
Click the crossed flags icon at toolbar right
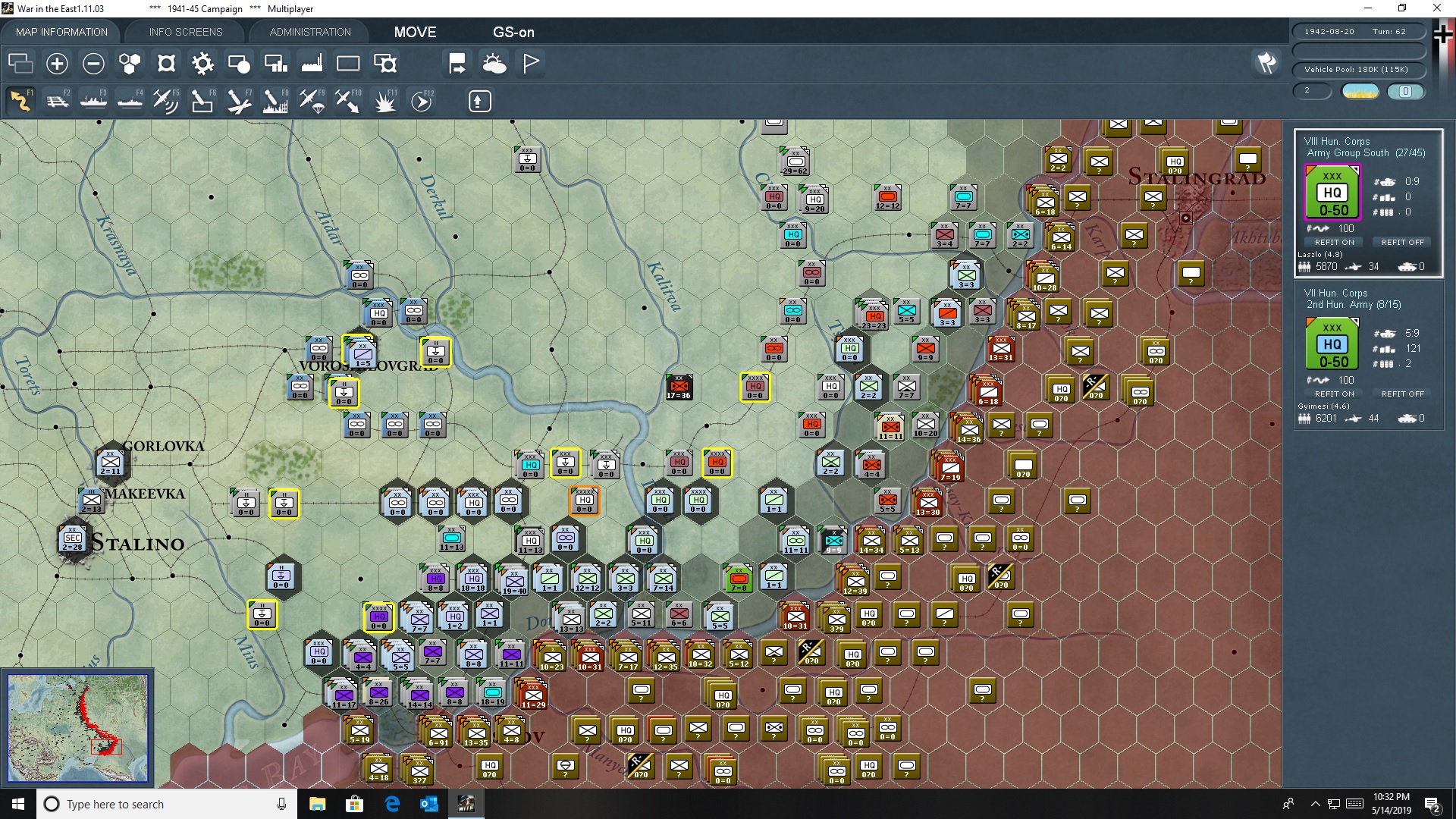[x=1266, y=63]
